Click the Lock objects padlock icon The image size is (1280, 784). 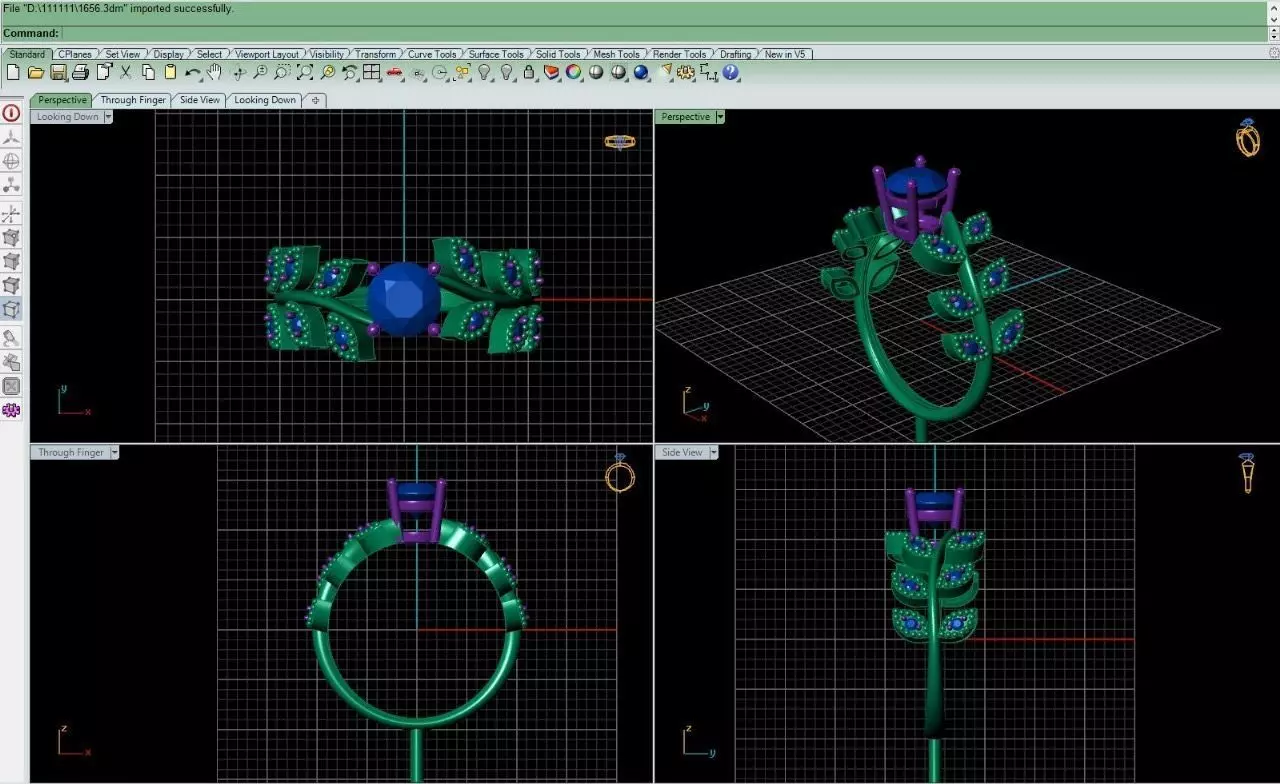point(528,72)
